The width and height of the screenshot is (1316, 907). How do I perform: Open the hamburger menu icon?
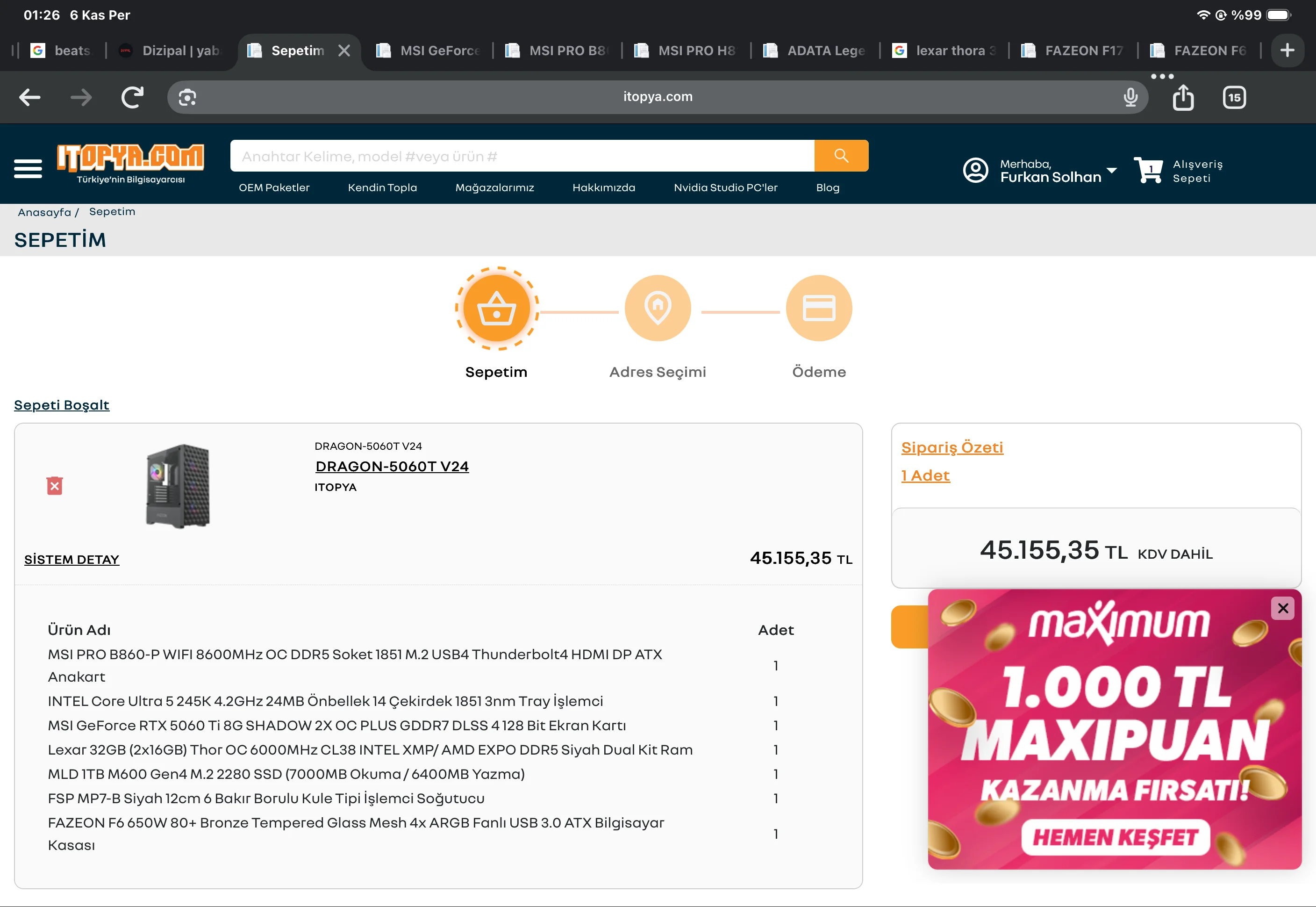(x=28, y=169)
